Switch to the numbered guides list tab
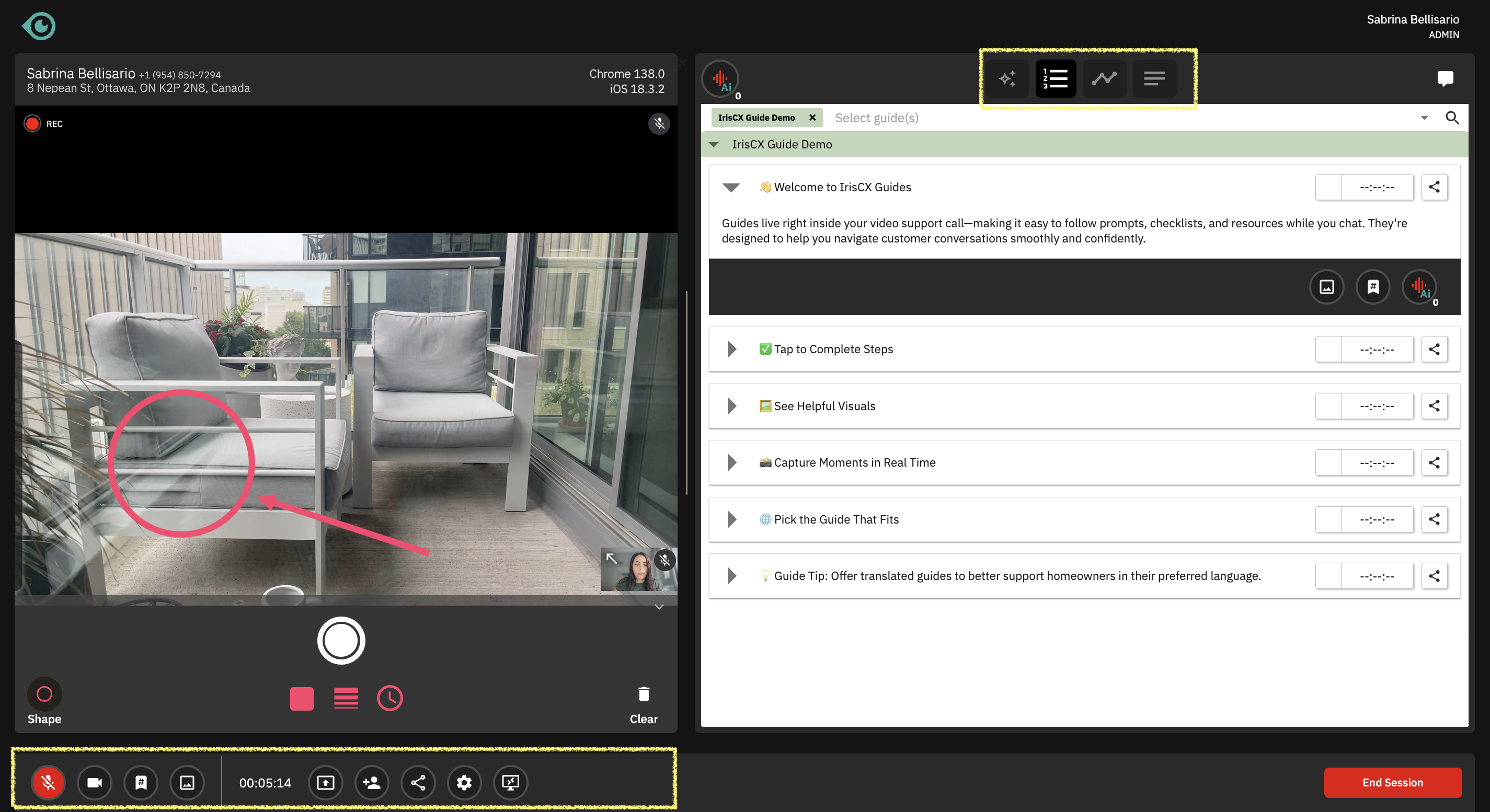 click(1056, 78)
